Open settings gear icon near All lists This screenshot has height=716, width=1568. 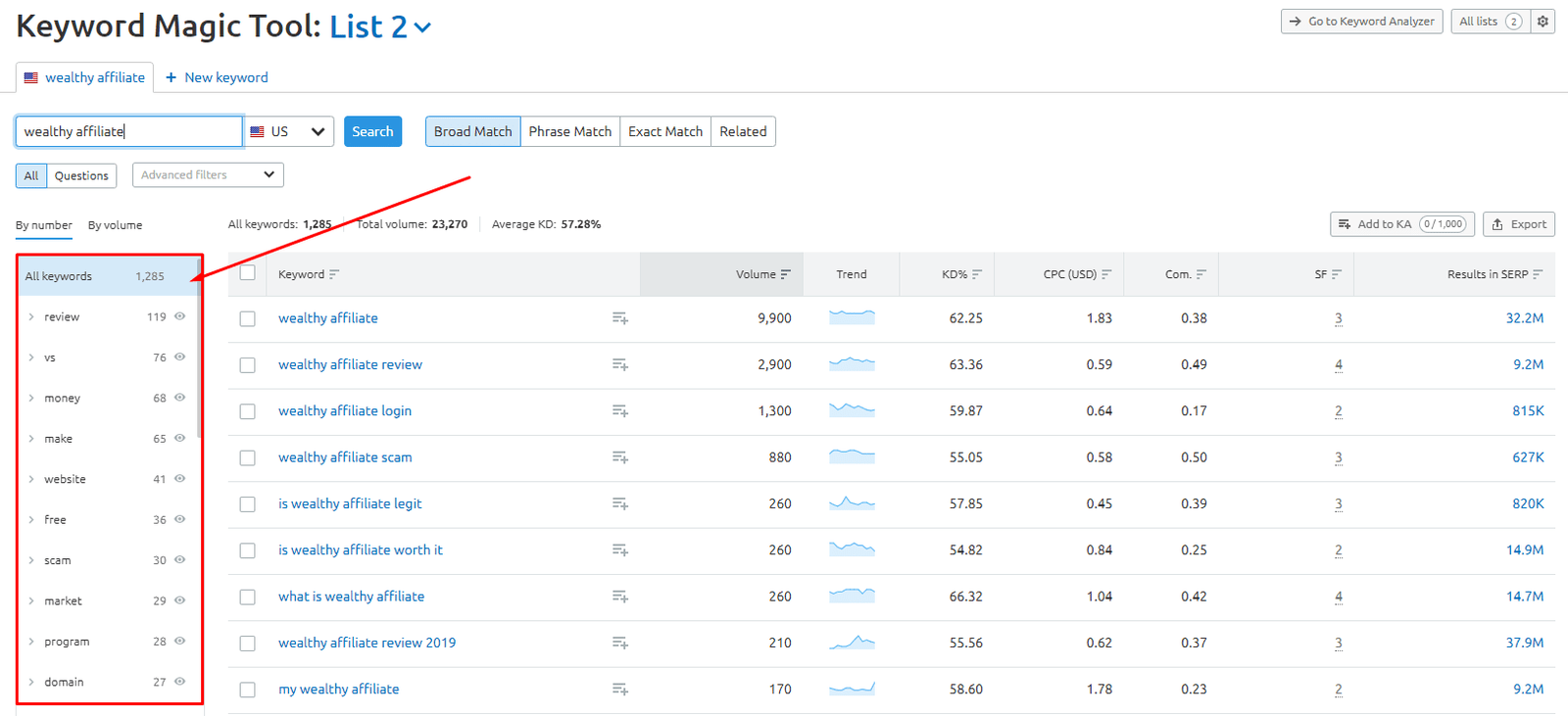(x=1543, y=22)
